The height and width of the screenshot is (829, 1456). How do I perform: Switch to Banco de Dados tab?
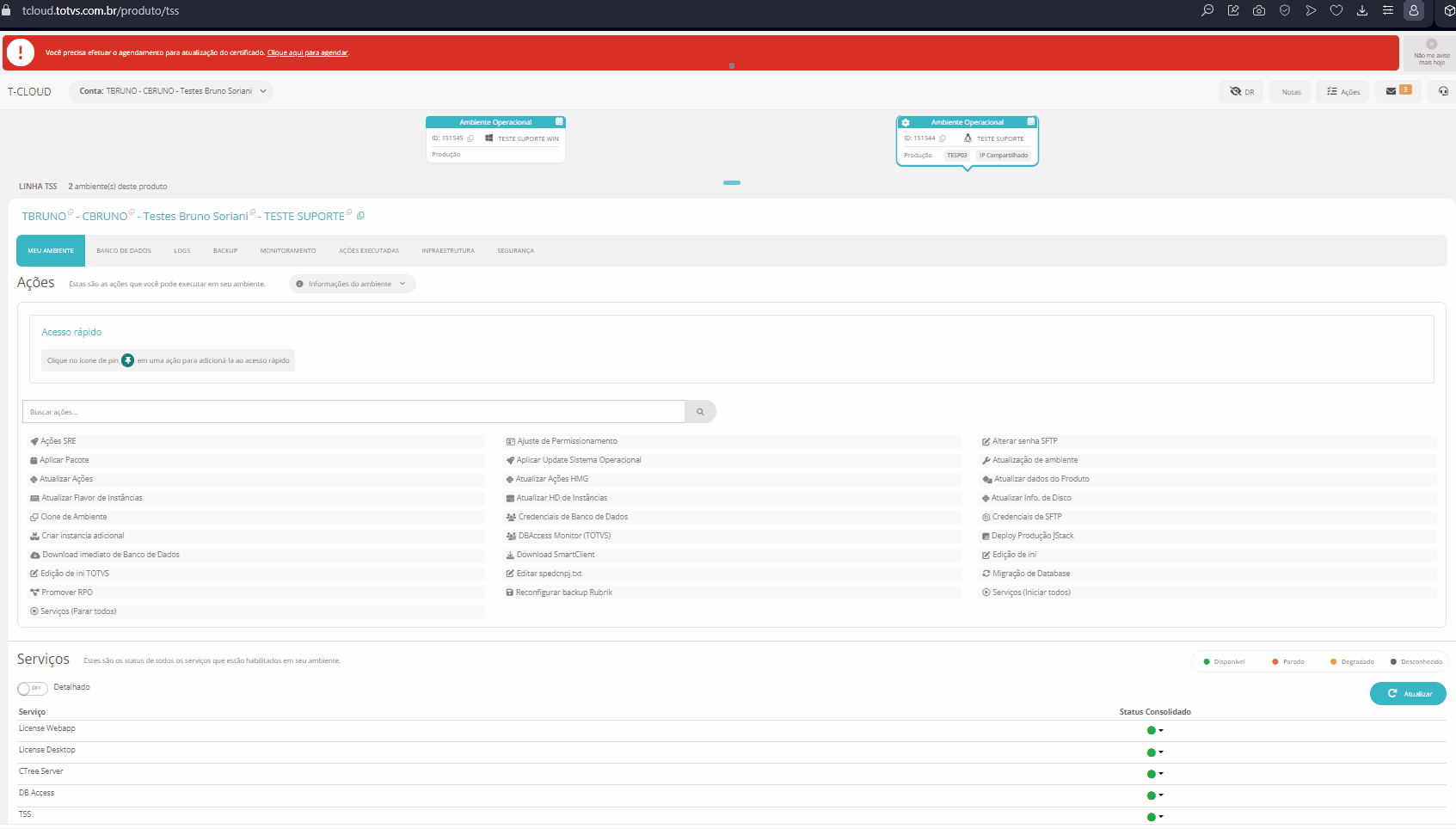pos(124,251)
